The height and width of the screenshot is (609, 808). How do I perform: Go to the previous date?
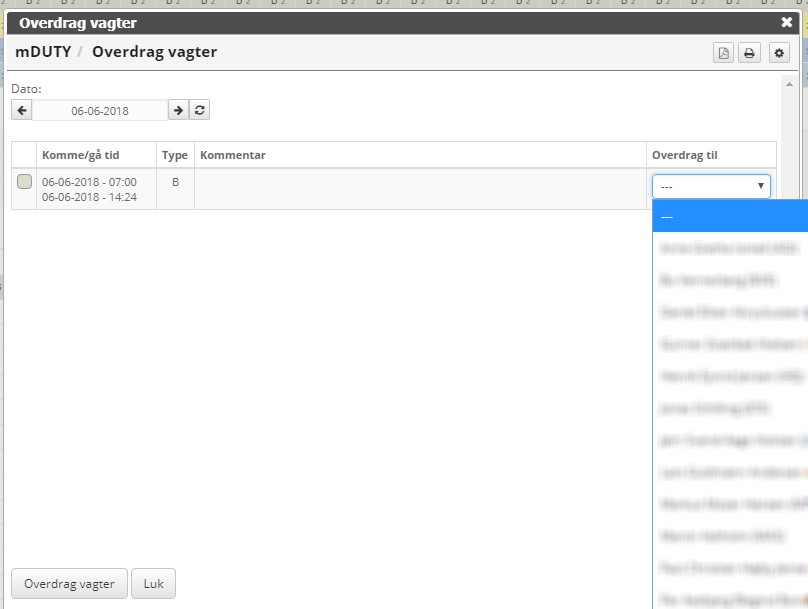click(22, 110)
